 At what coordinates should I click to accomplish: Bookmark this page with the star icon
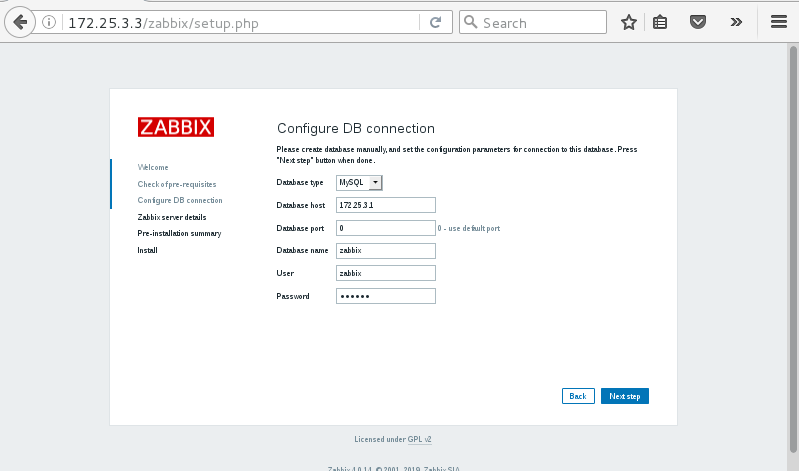coord(629,22)
